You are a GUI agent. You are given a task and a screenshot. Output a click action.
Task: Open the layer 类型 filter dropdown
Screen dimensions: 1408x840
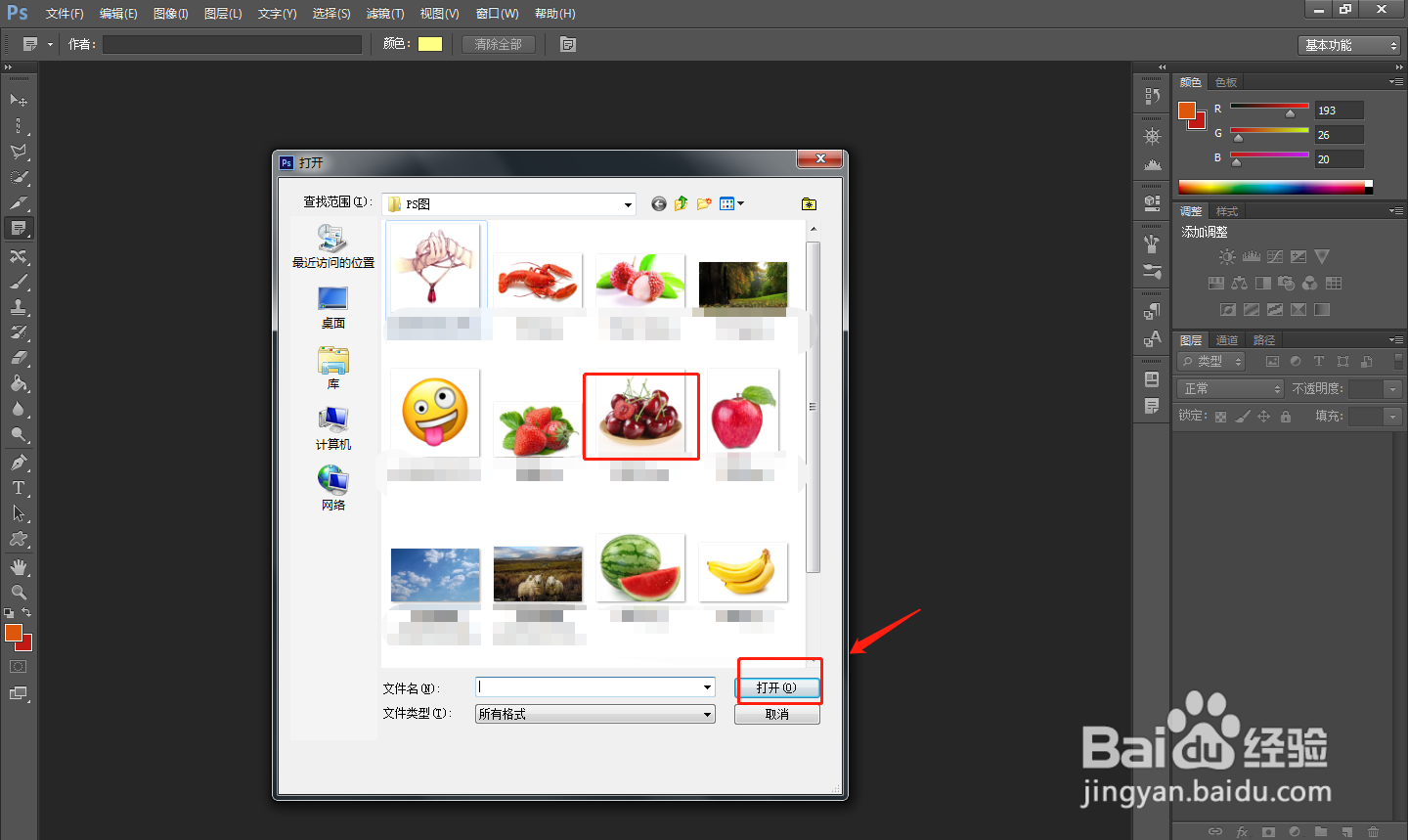click(1211, 361)
